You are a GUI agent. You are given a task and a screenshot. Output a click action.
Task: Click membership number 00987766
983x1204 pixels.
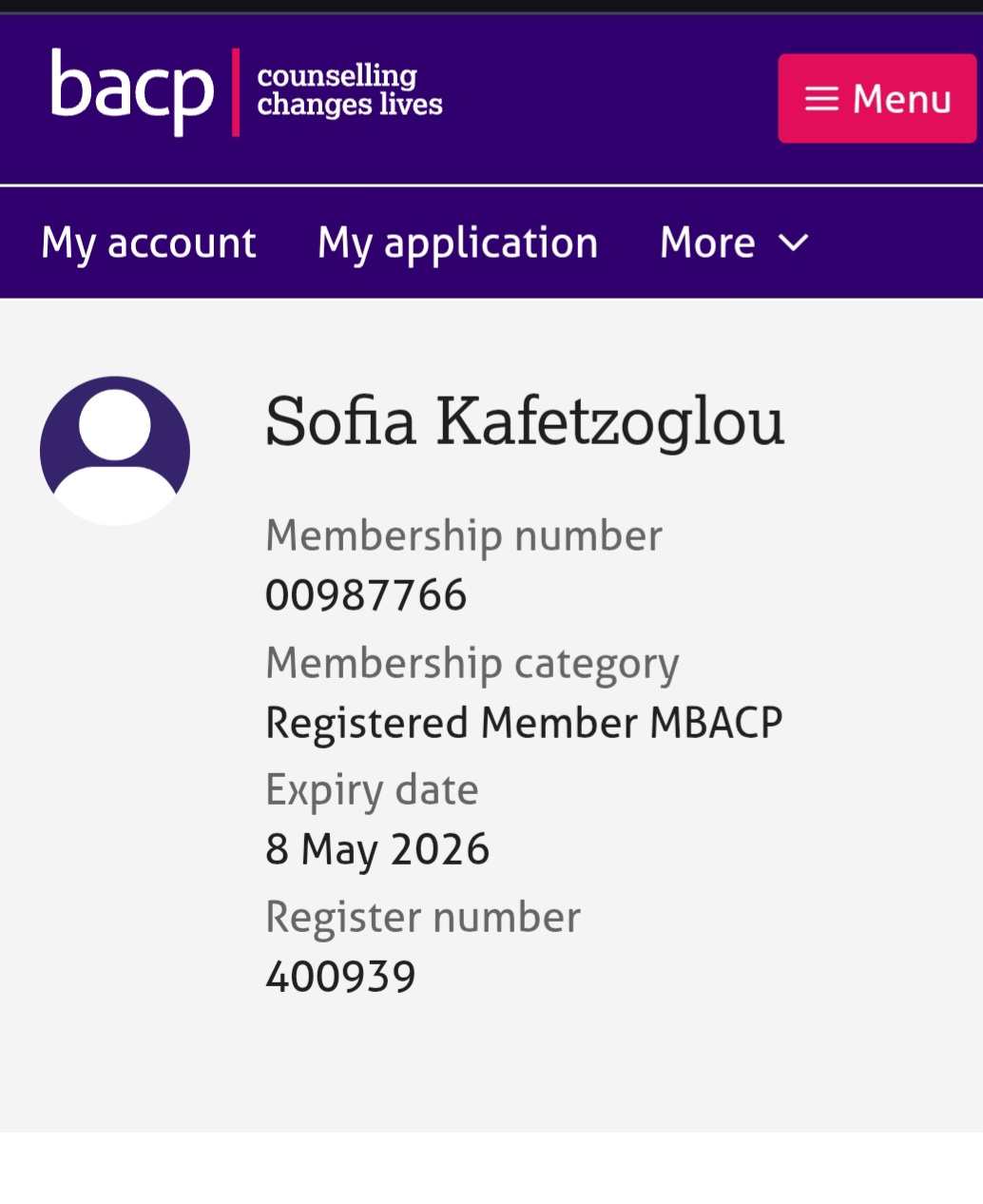(366, 595)
